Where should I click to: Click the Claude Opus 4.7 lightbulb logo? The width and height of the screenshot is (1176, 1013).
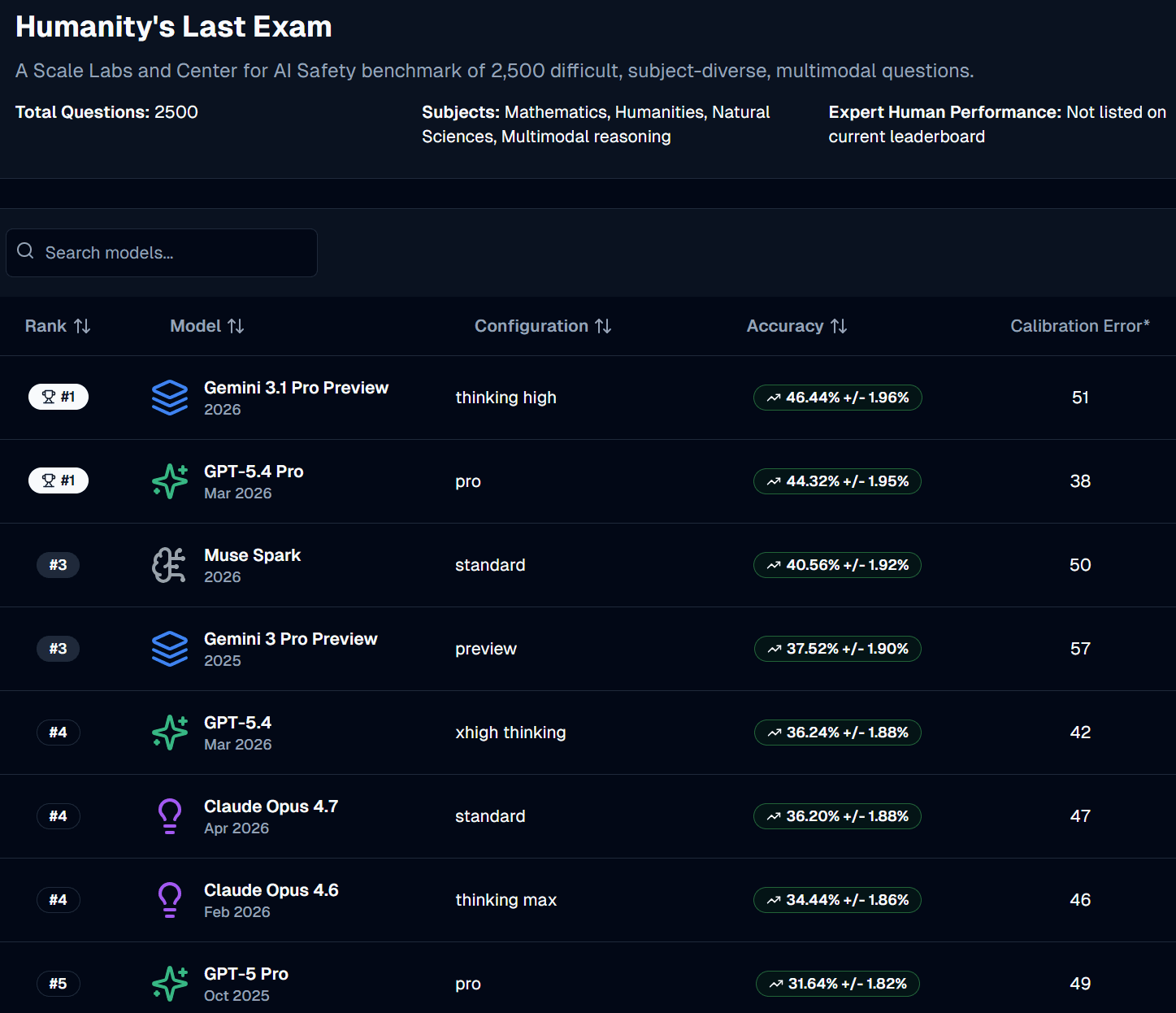(170, 816)
